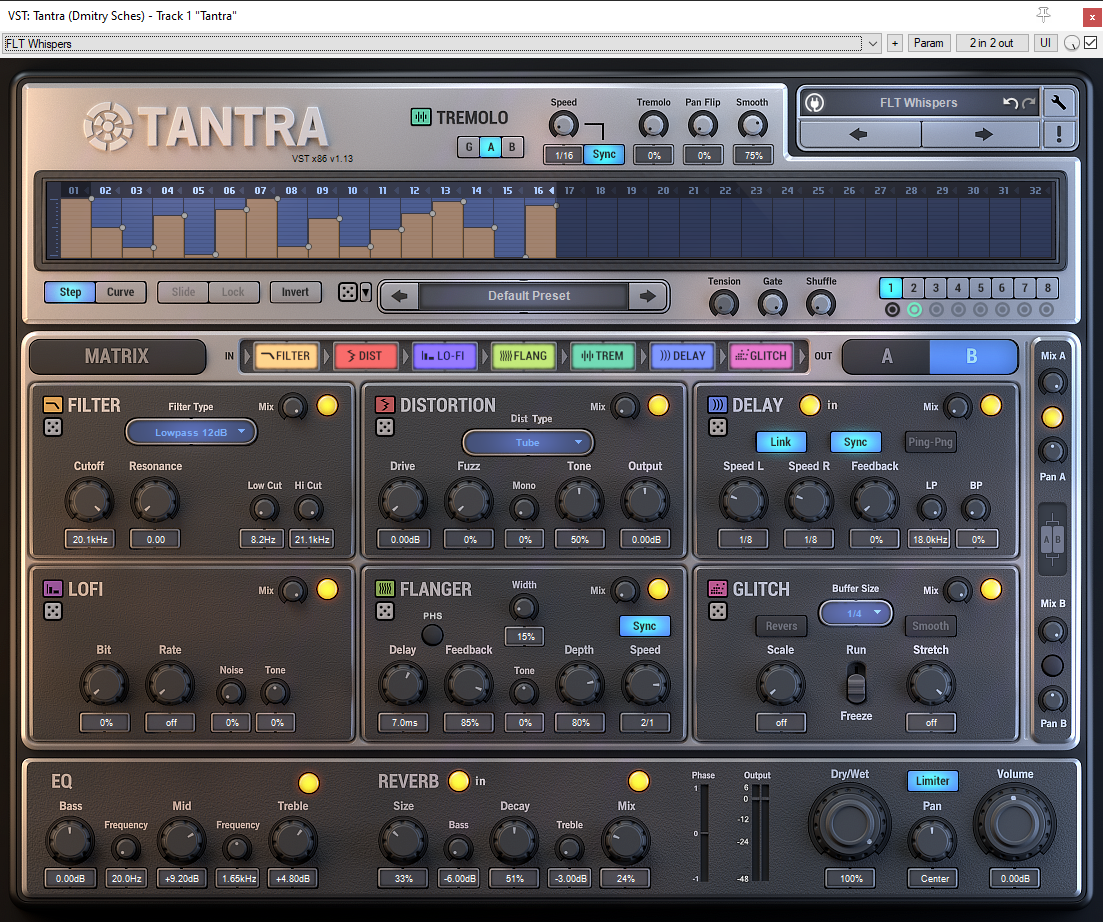Viewport: 1103px width, 922px height.
Task: Click the Glitch Run/Freeze switch
Action: click(856, 682)
